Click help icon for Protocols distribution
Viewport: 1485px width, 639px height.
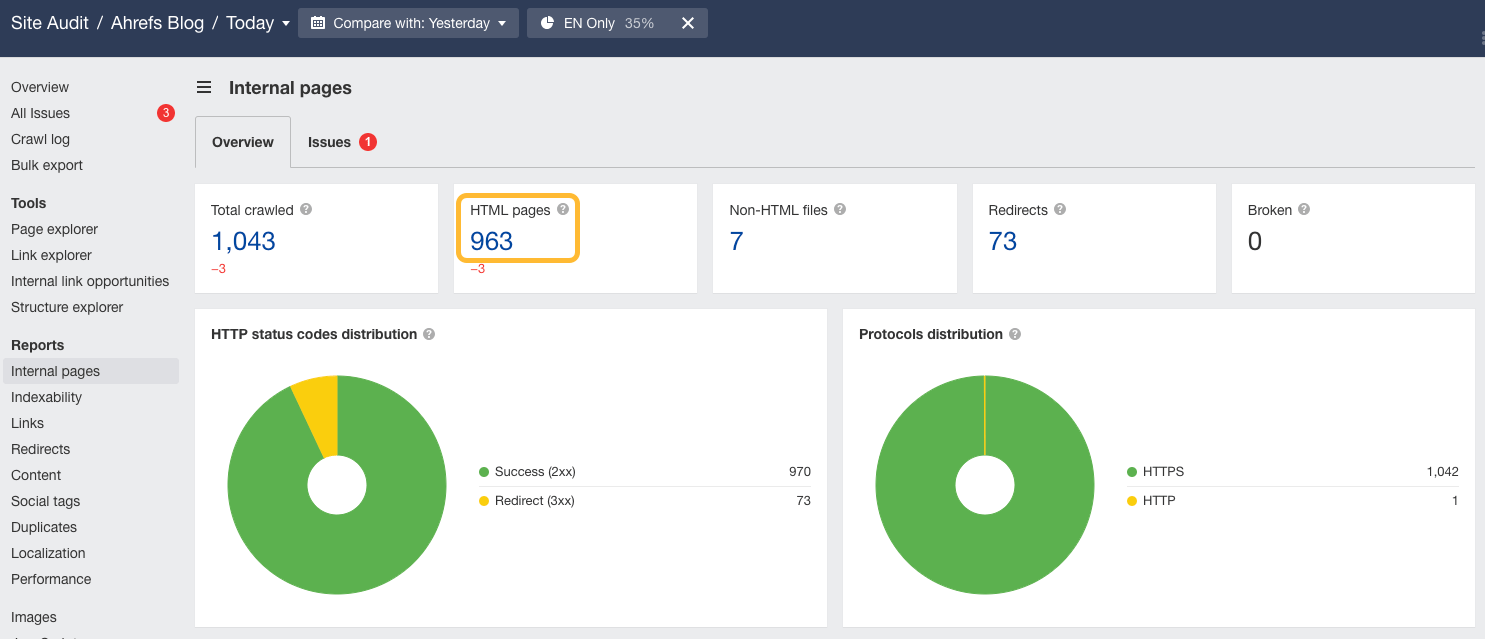(x=1015, y=334)
